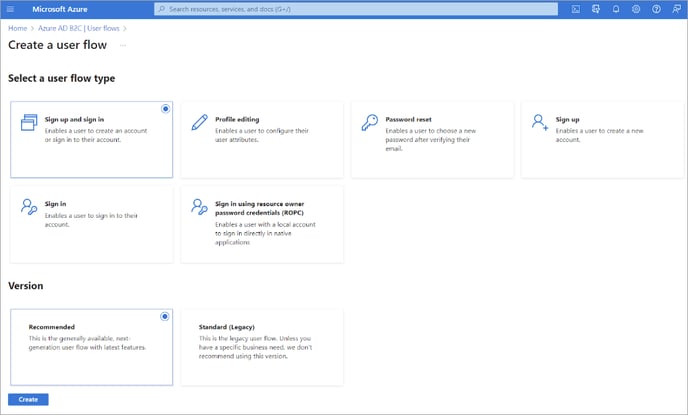688x415 pixels.
Task: Choose the Sign up user flow card
Action: coord(602,140)
